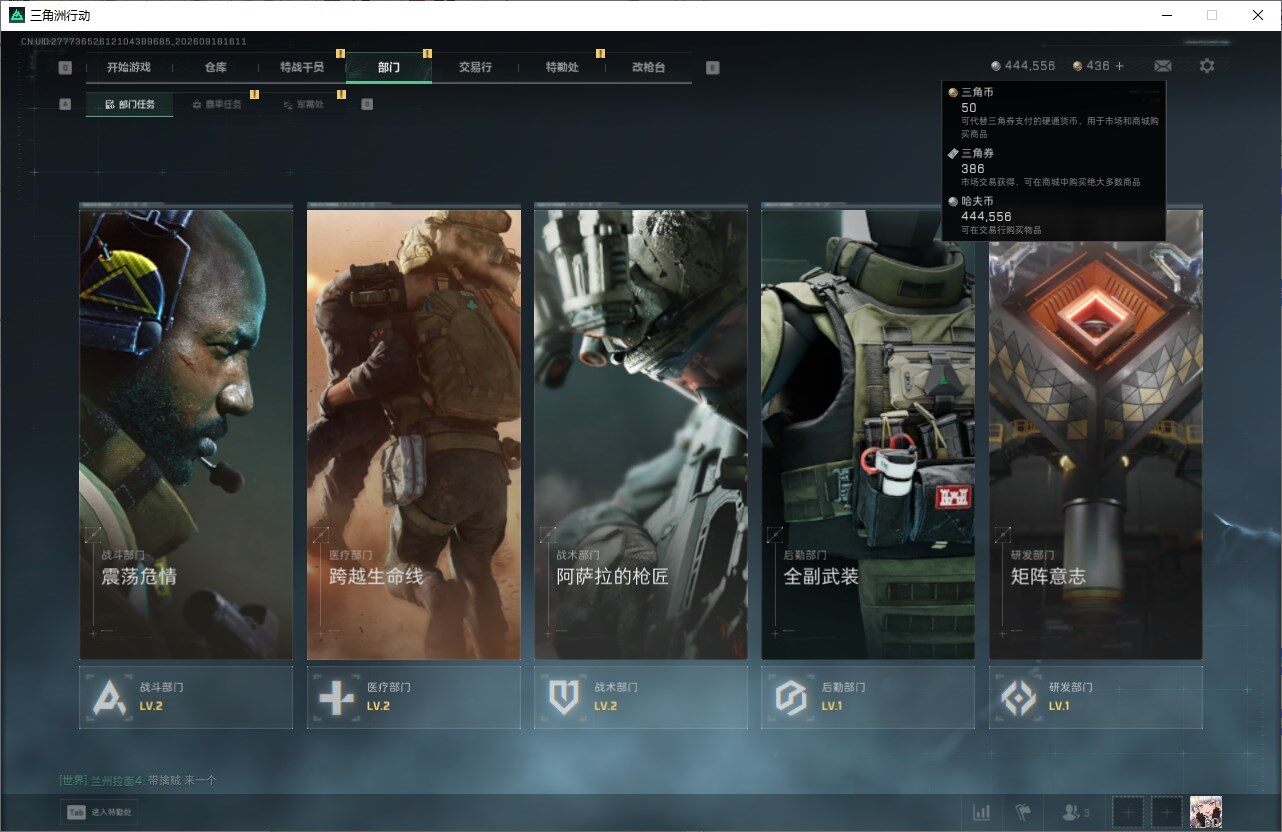1282x832 pixels.
Task: Click the D key hint beside 军需处
Action: click(x=367, y=104)
